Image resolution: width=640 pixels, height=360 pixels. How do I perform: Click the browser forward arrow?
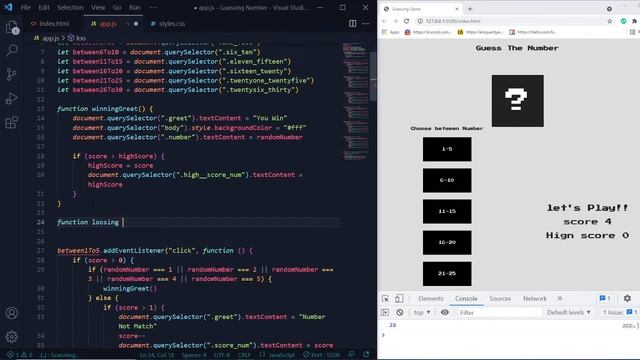[x=396, y=21]
